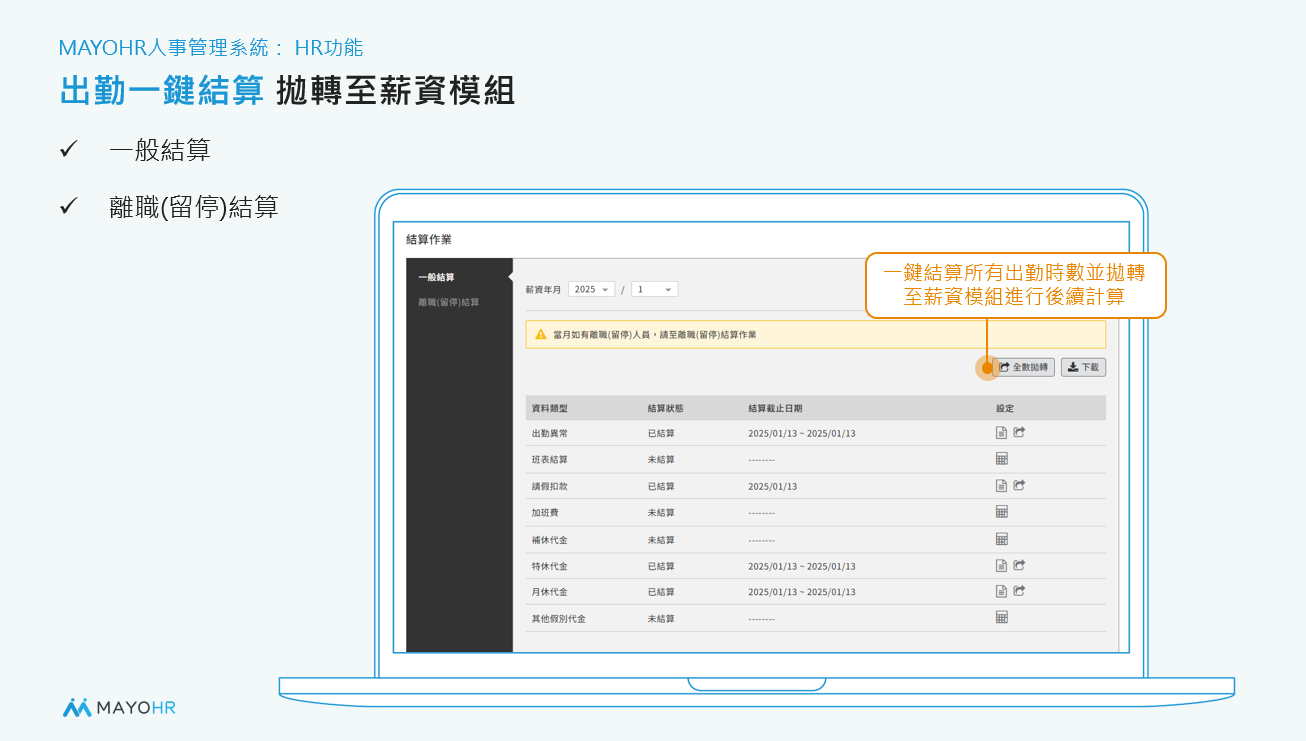Click the 其他假別代金 row label
The height and width of the screenshot is (741, 1306).
tap(559, 619)
